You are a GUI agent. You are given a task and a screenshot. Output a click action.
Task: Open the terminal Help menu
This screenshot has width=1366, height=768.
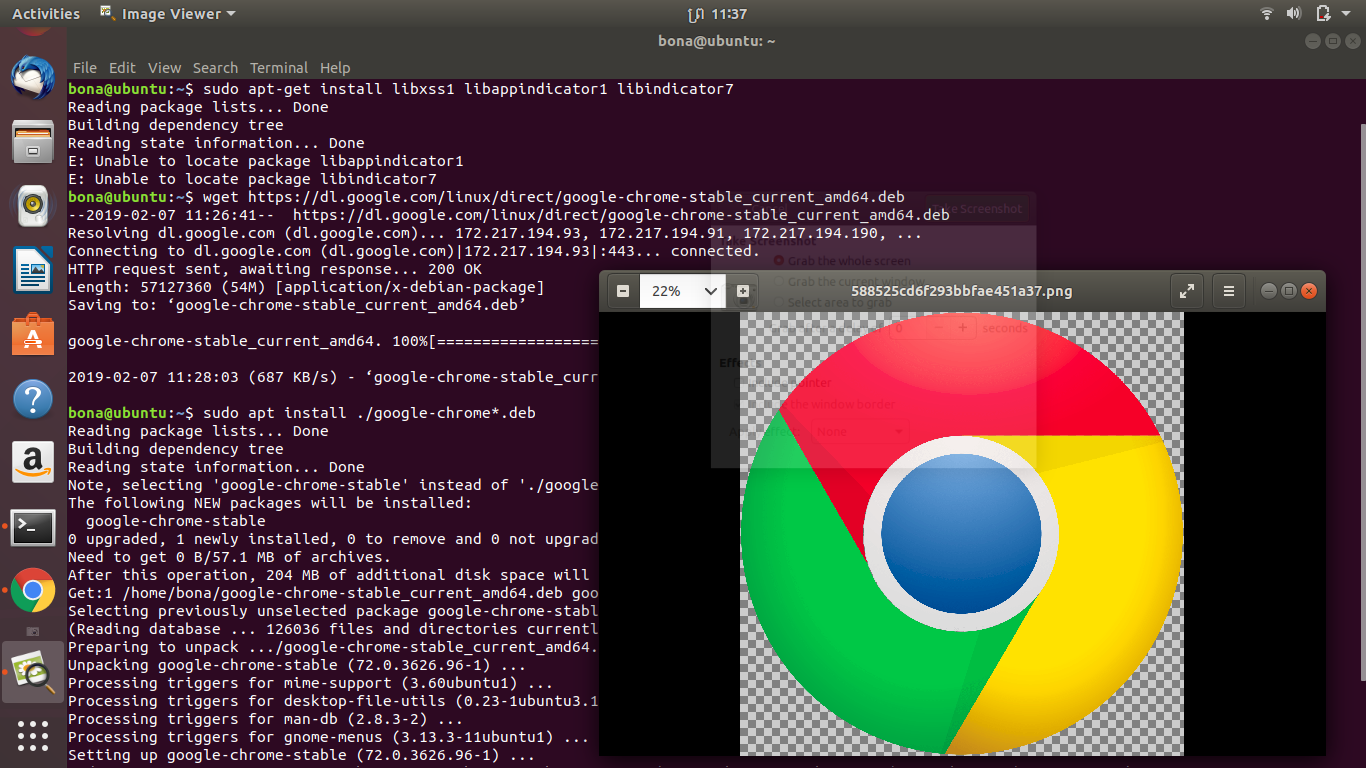[335, 68]
